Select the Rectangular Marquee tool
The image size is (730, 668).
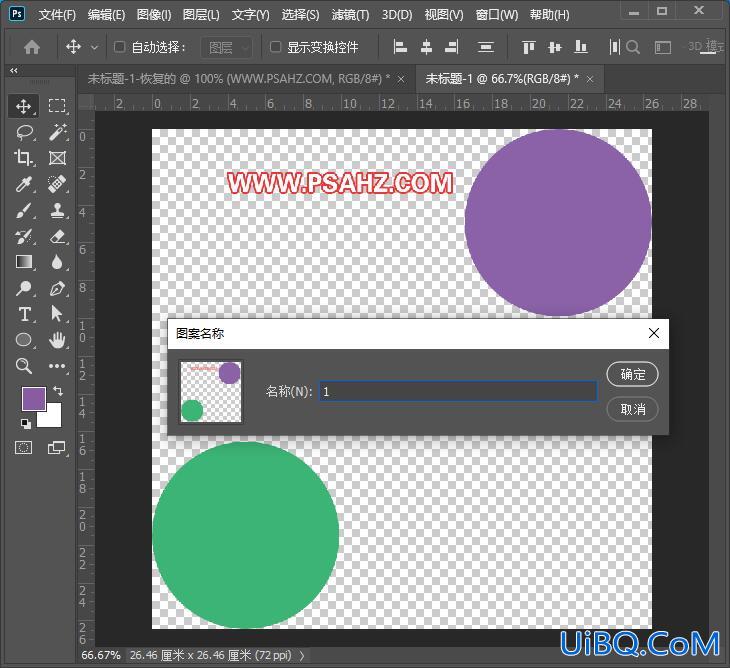(57, 106)
